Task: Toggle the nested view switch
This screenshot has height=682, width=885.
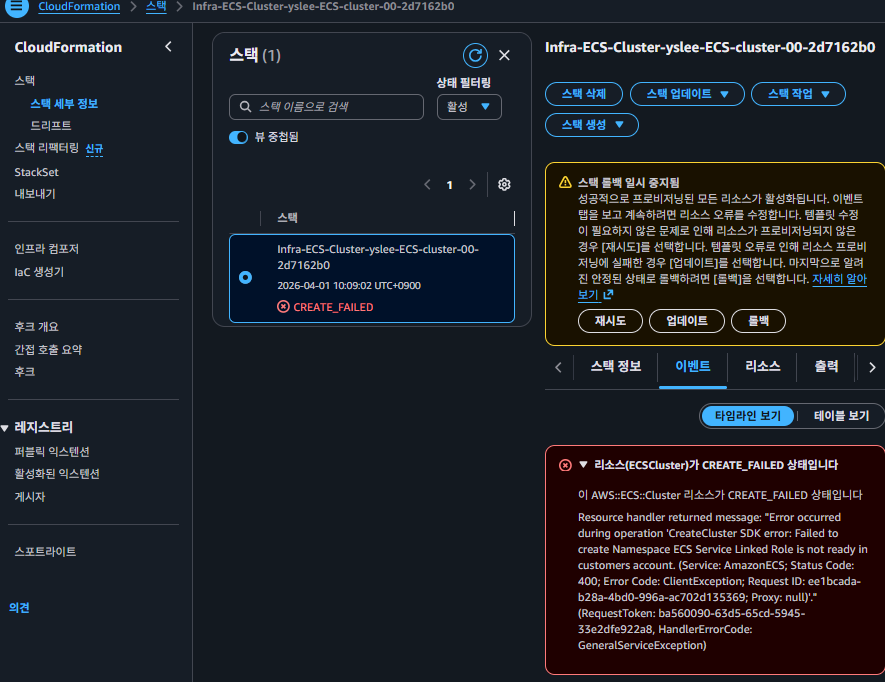Action: 238,137
